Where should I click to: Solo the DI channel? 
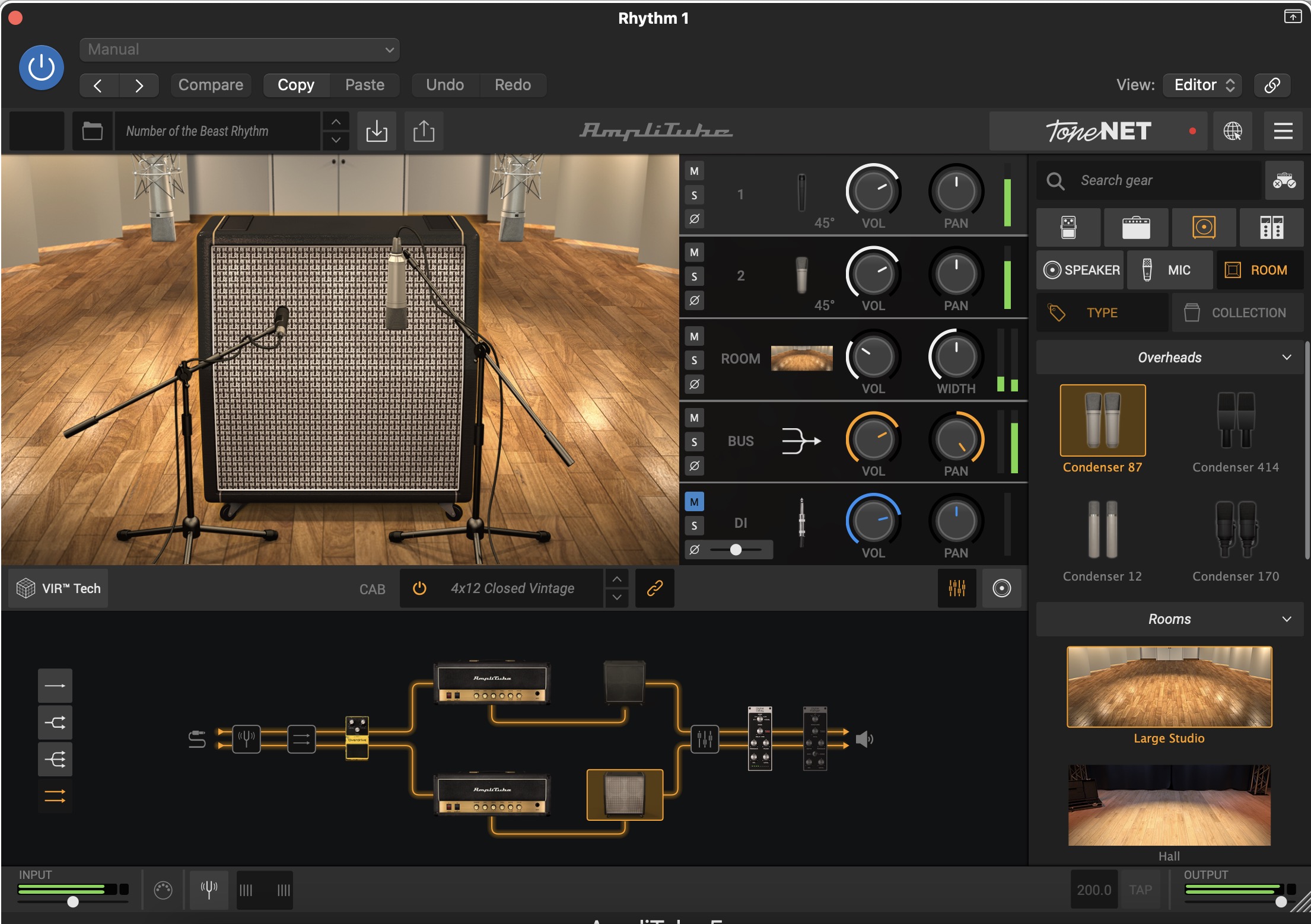[694, 525]
